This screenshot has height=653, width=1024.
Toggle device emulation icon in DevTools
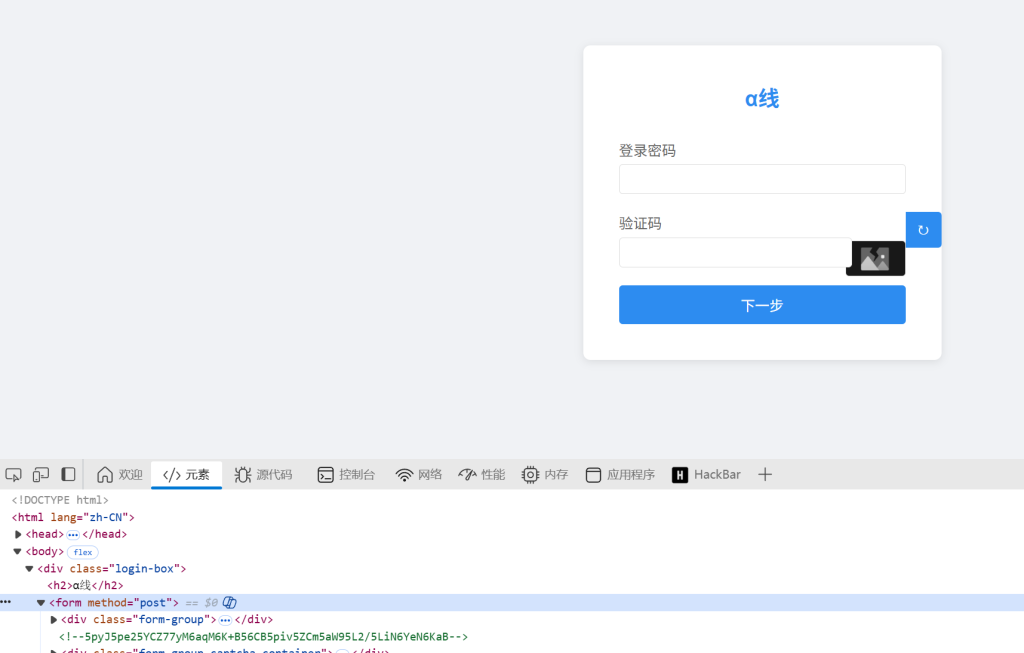click(40, 475)
